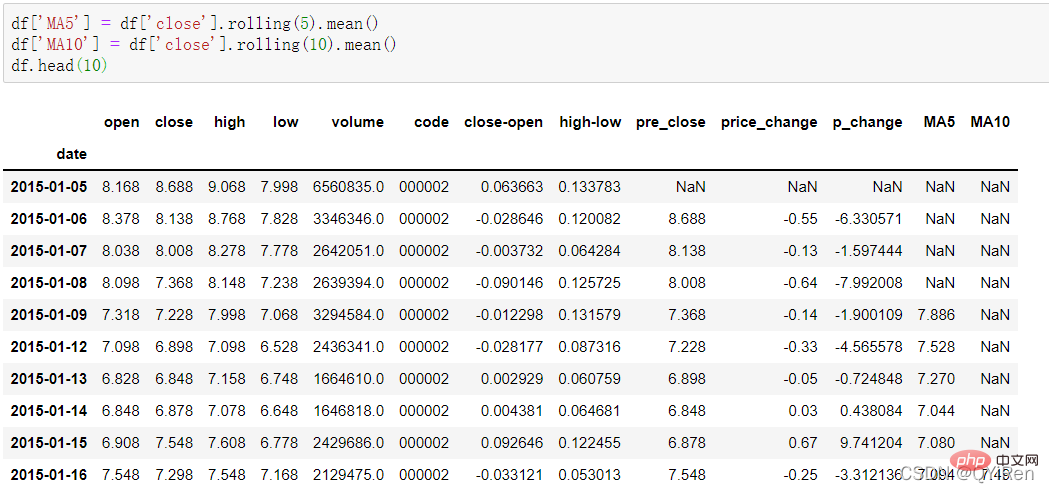Viewport: 1049px width, 493px height.
Task: Select the 'close' column header
Action: pyautogui.click(x=174, y=122)
